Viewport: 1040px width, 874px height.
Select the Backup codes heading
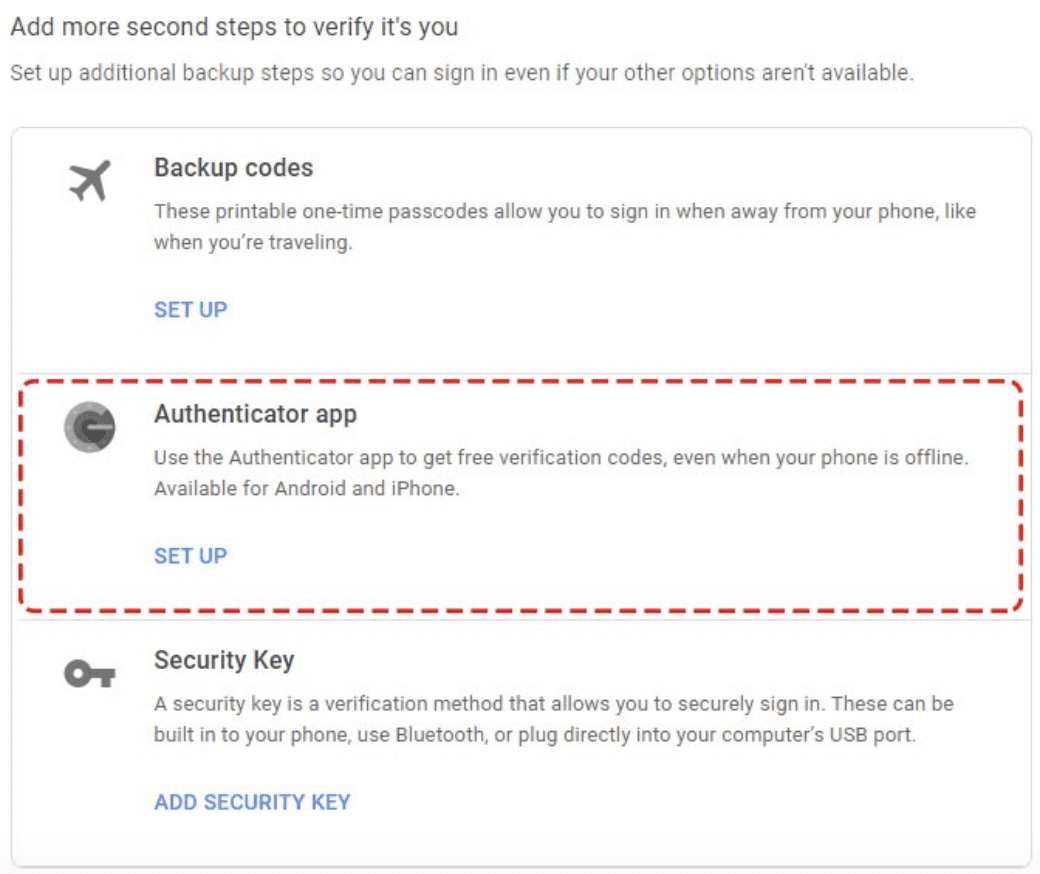pyautogui.click(x=233, y=167)
